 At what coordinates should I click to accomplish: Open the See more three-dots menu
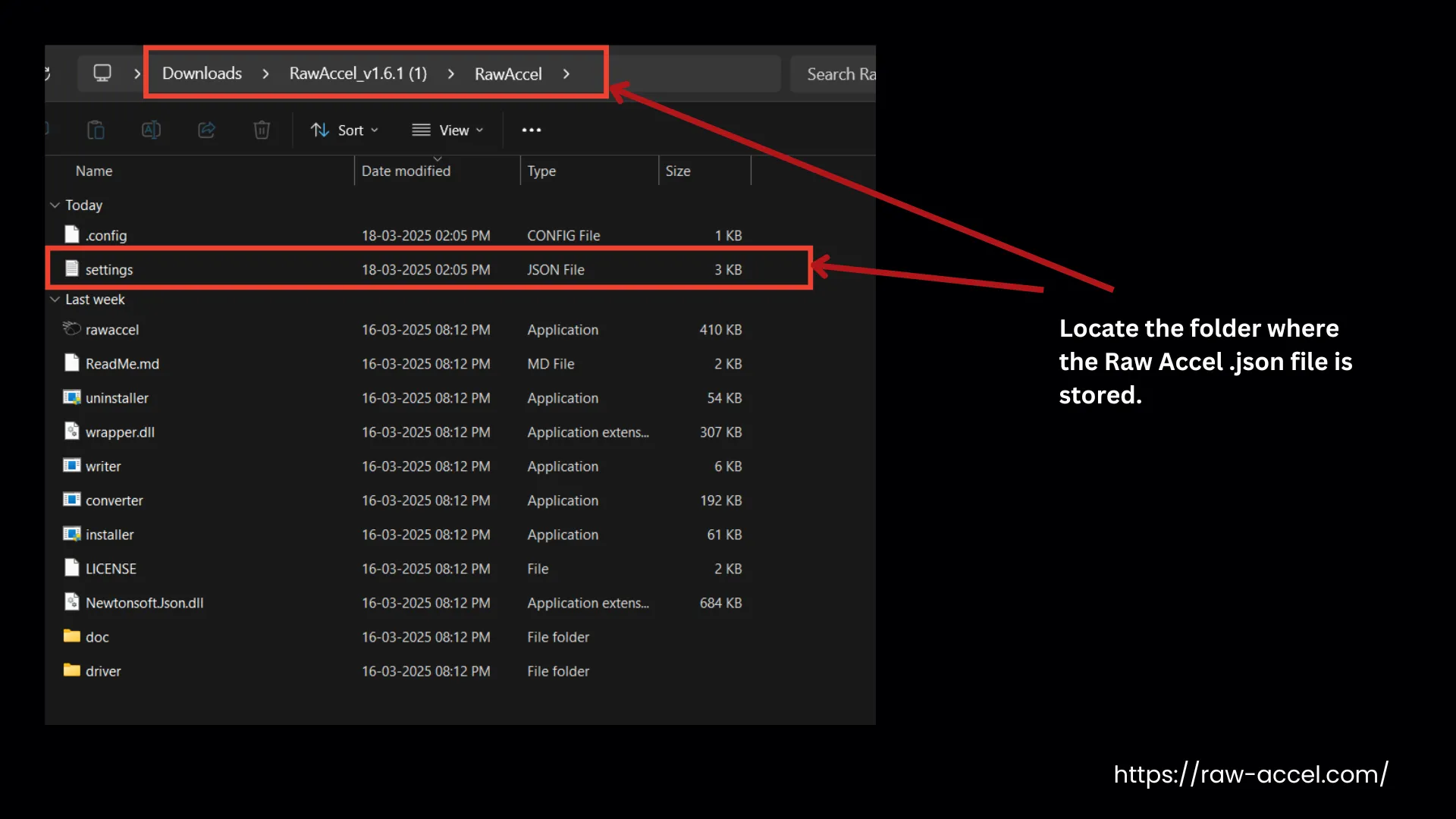532,130
